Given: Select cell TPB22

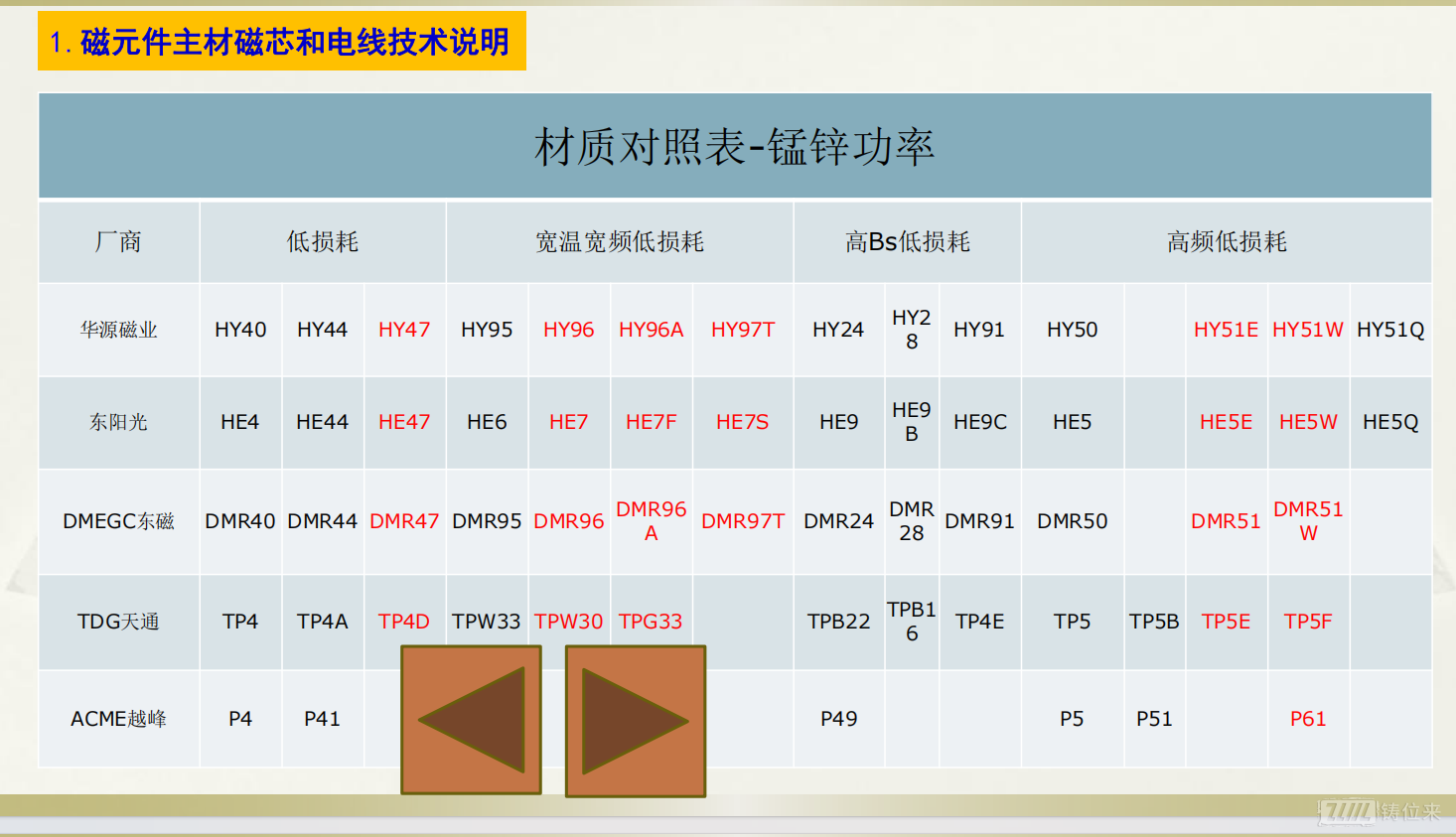Looking at the screenshot, I should [838, 622].
